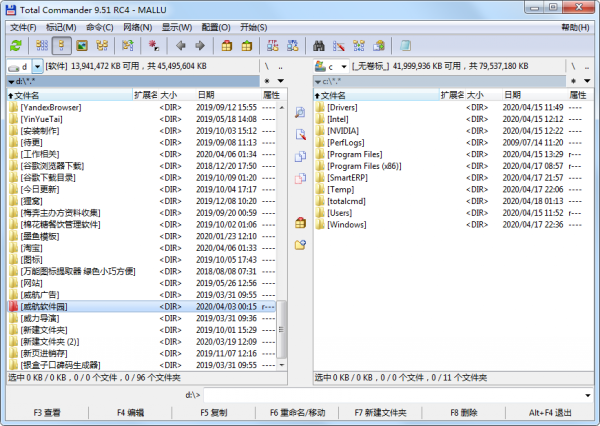
Task: Open the 文件(F) menu
Action: [x=23, y=28]
